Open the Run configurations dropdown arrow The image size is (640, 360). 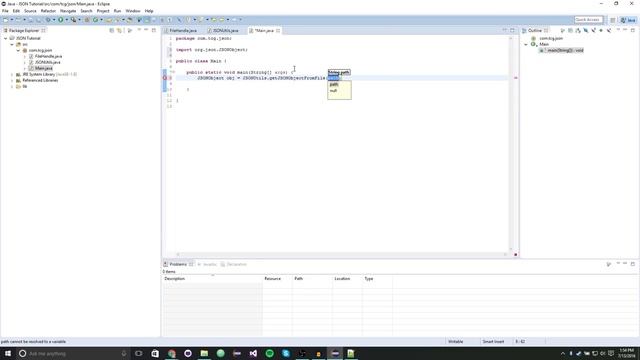pyautogui.click(x=67, y=20)
